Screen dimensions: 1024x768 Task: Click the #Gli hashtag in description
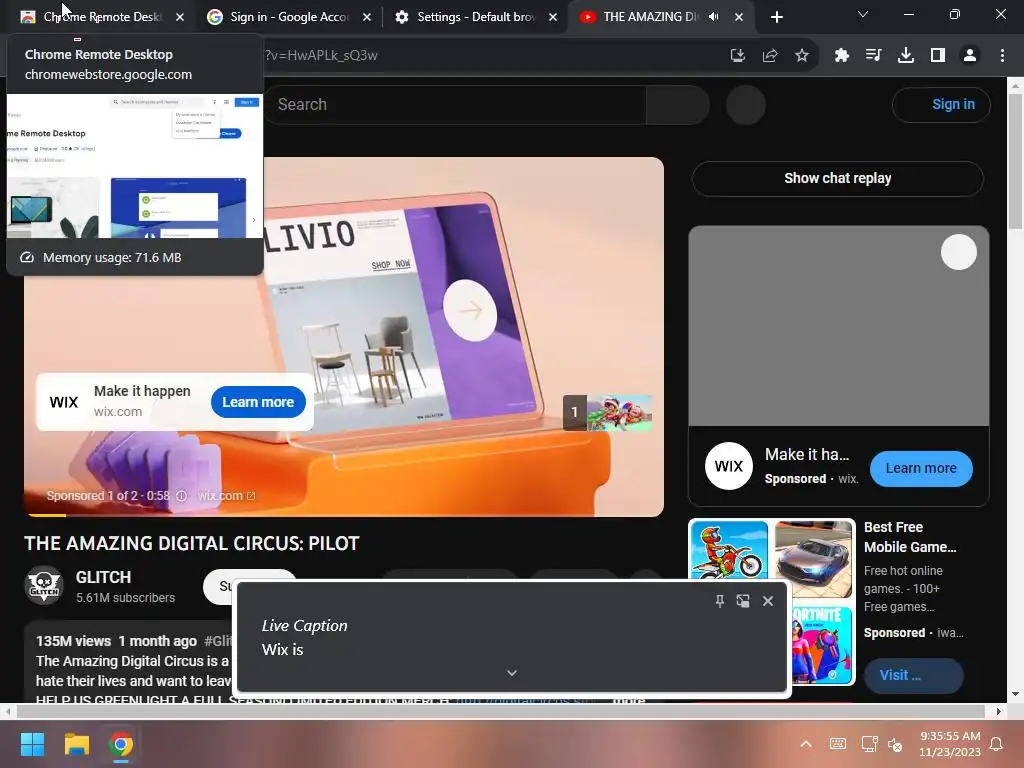tap(218, 641)
